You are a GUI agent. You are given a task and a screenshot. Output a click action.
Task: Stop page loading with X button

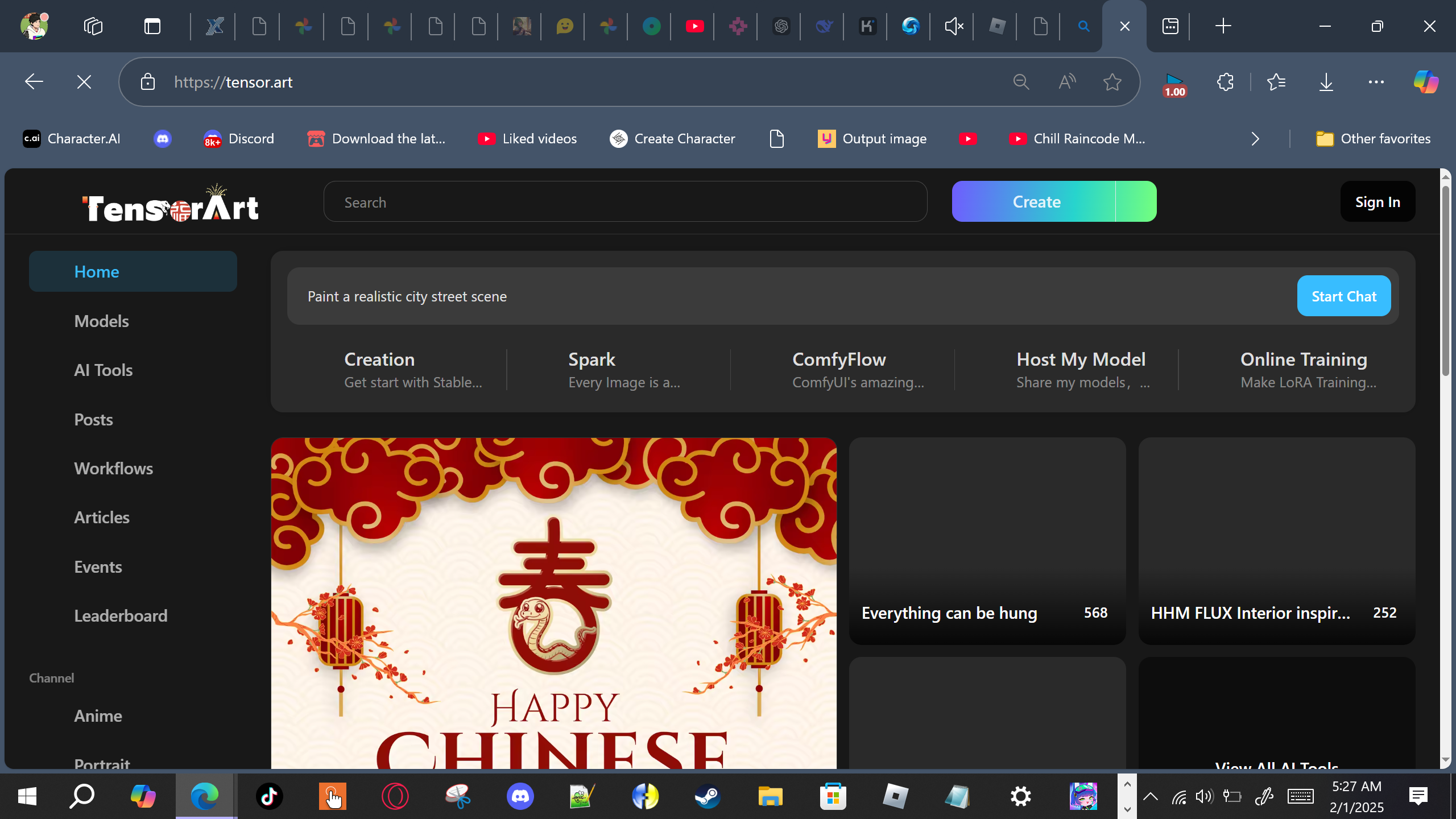[x=84, y=82]
